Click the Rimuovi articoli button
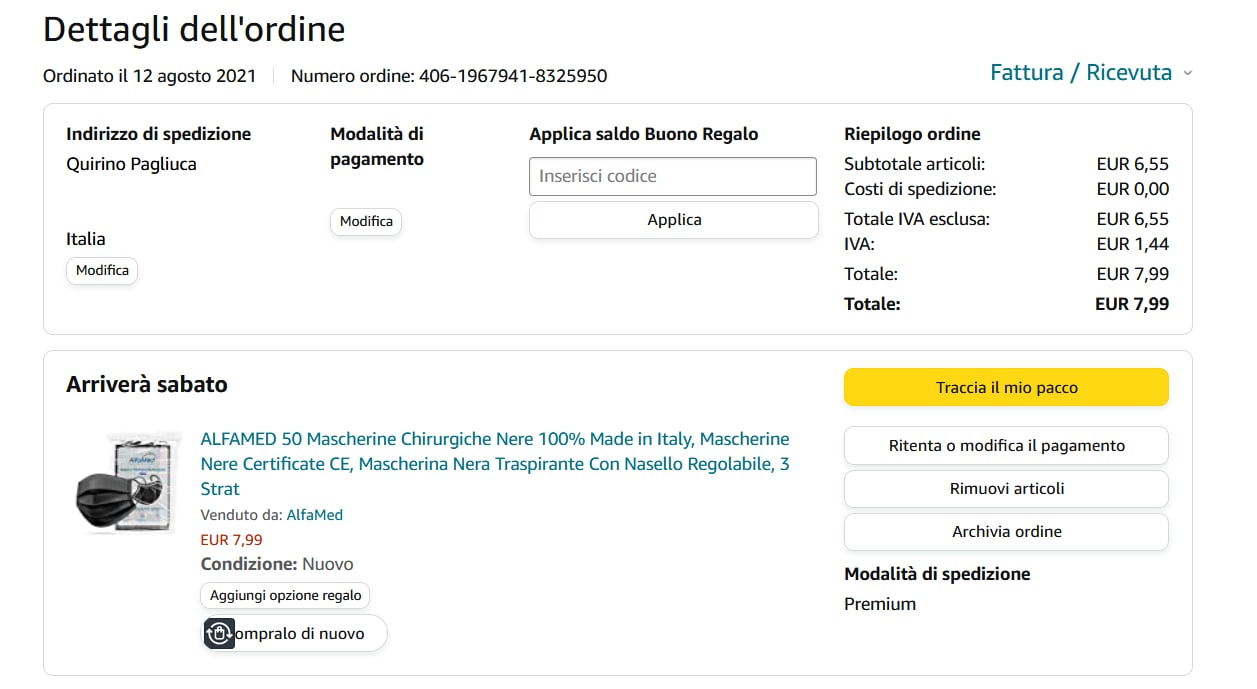The height and width of the screenshot is (689, 1257). click(1006, 489)
